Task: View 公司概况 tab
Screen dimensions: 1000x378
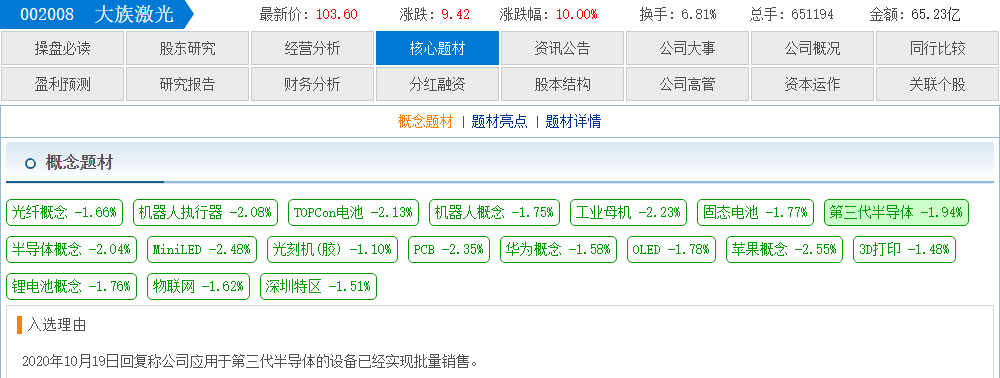Action: pos(812,48)
